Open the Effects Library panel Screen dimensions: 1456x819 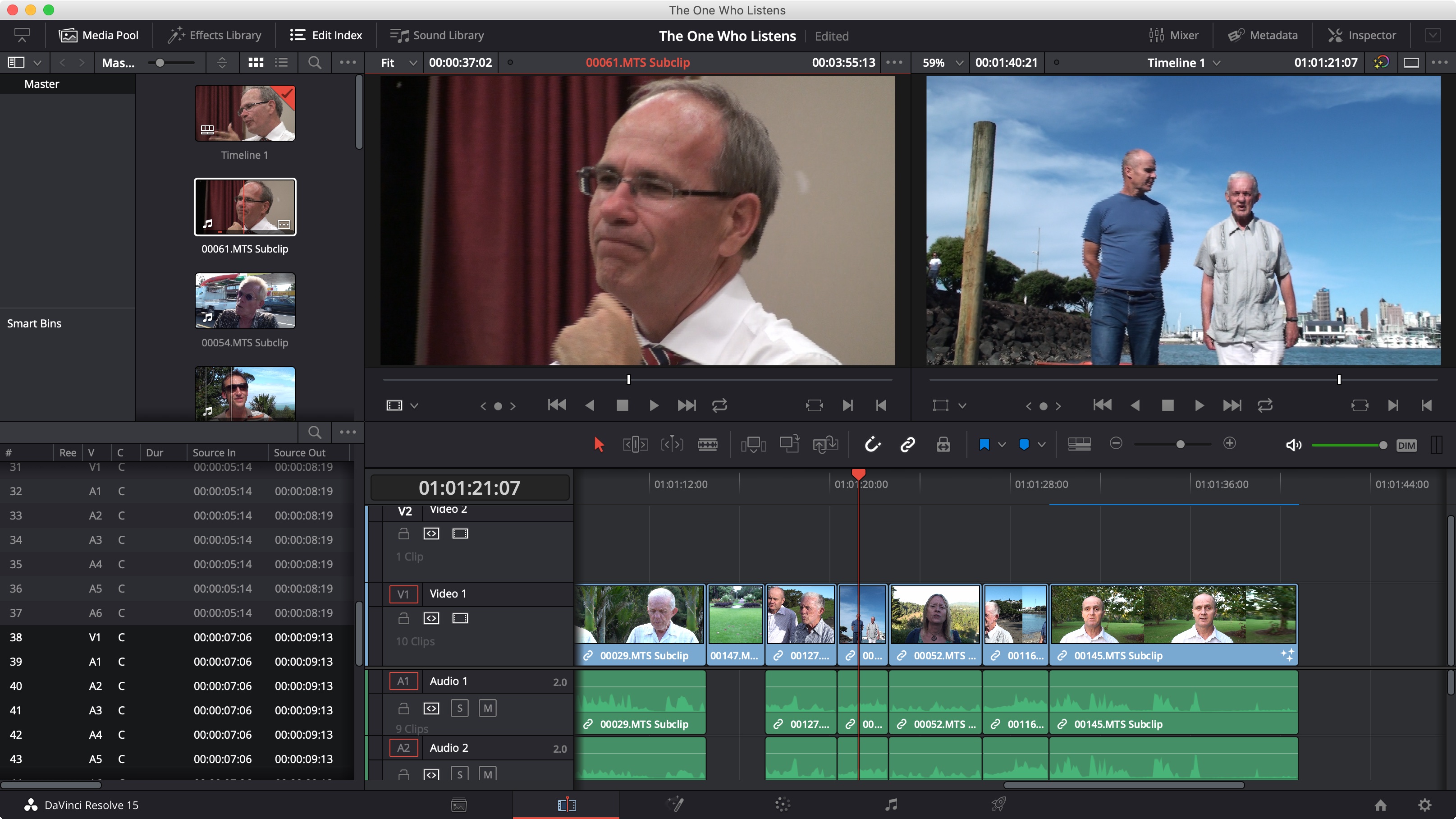tap(214, 35)
